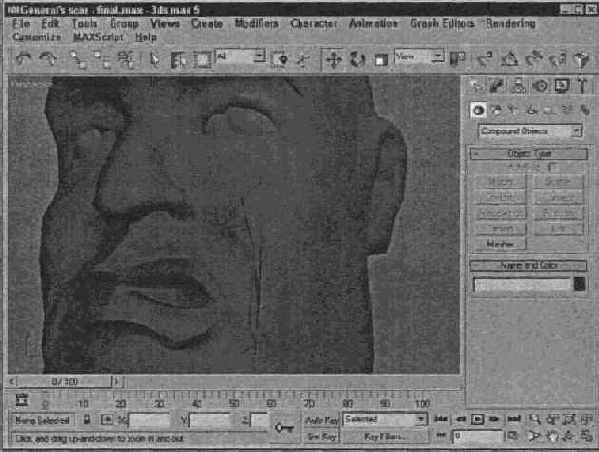Click the Use Pivot Point Center icon
The image size is (599, 452).
click(x=458, y=59)
